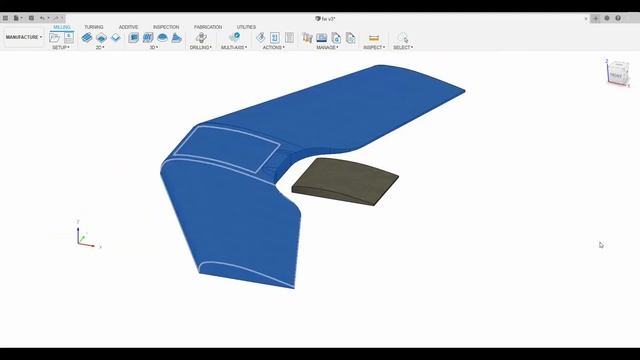Open a new design tab with plus
640x360 pixels.
596,18
